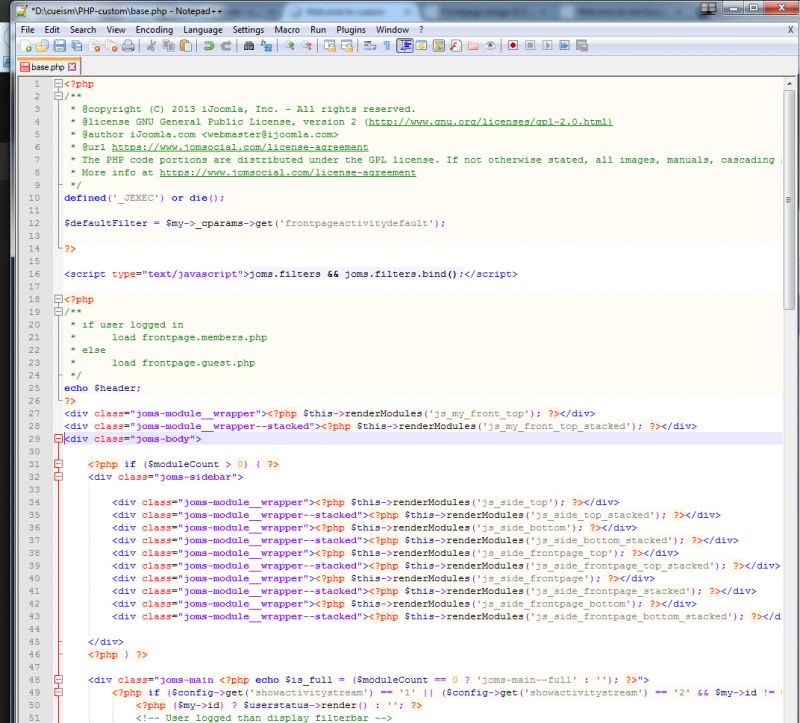
Task: Click the Stop Recording macro icon
Action: [x=530, y=46]
